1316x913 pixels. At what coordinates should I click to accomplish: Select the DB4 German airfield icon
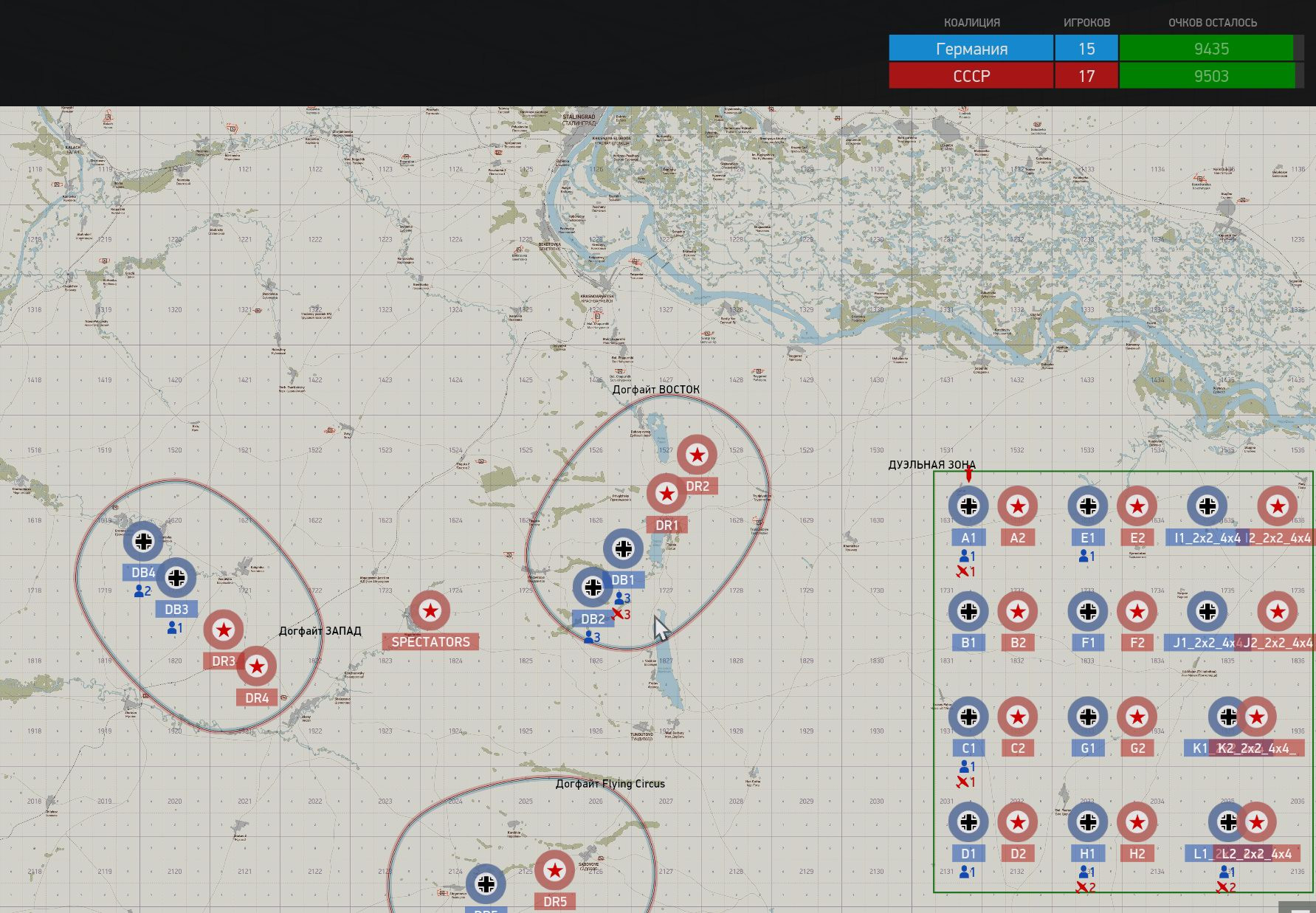[x=143, y=541]
